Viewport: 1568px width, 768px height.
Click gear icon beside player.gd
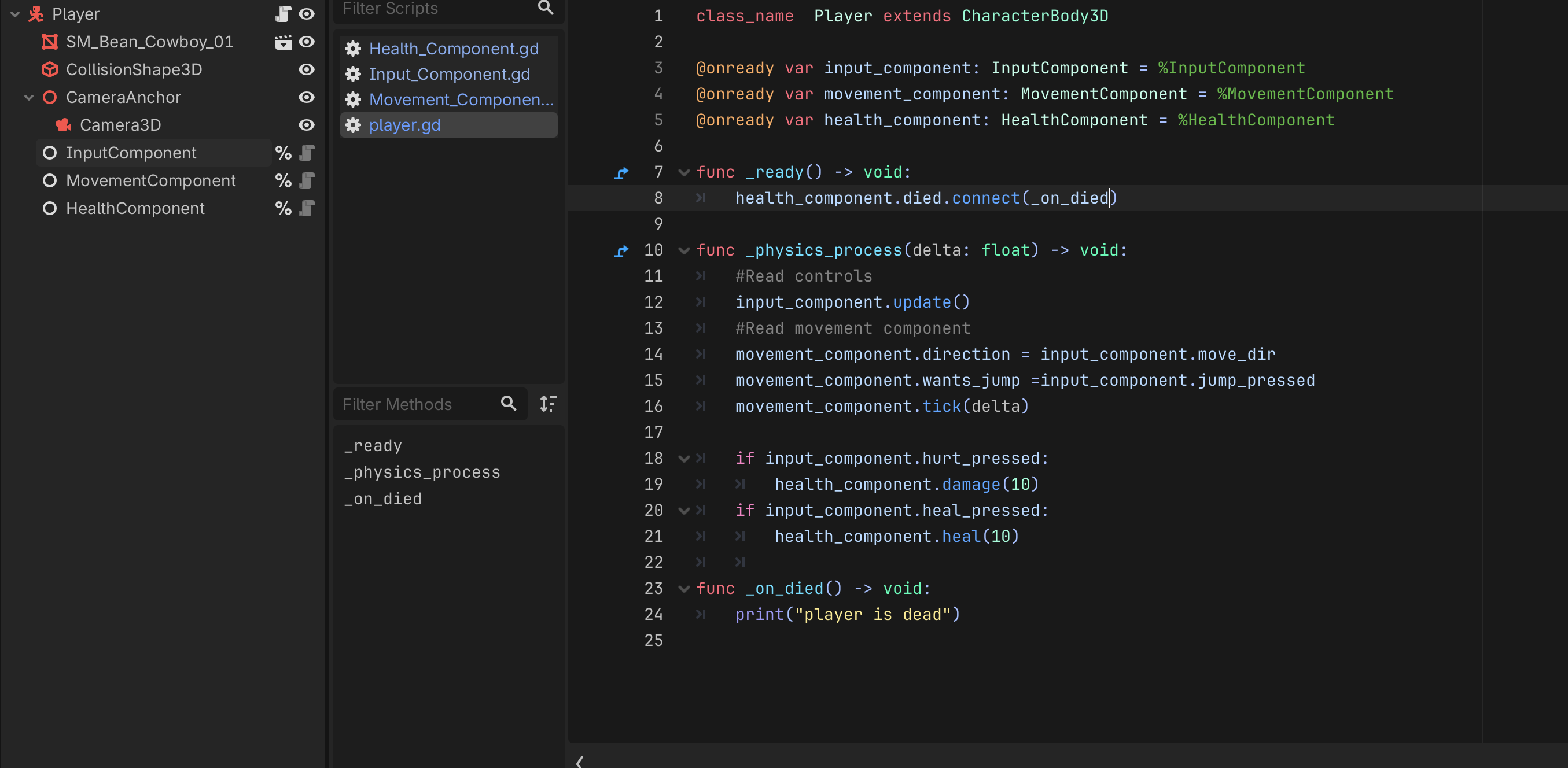tap(353, 125)
